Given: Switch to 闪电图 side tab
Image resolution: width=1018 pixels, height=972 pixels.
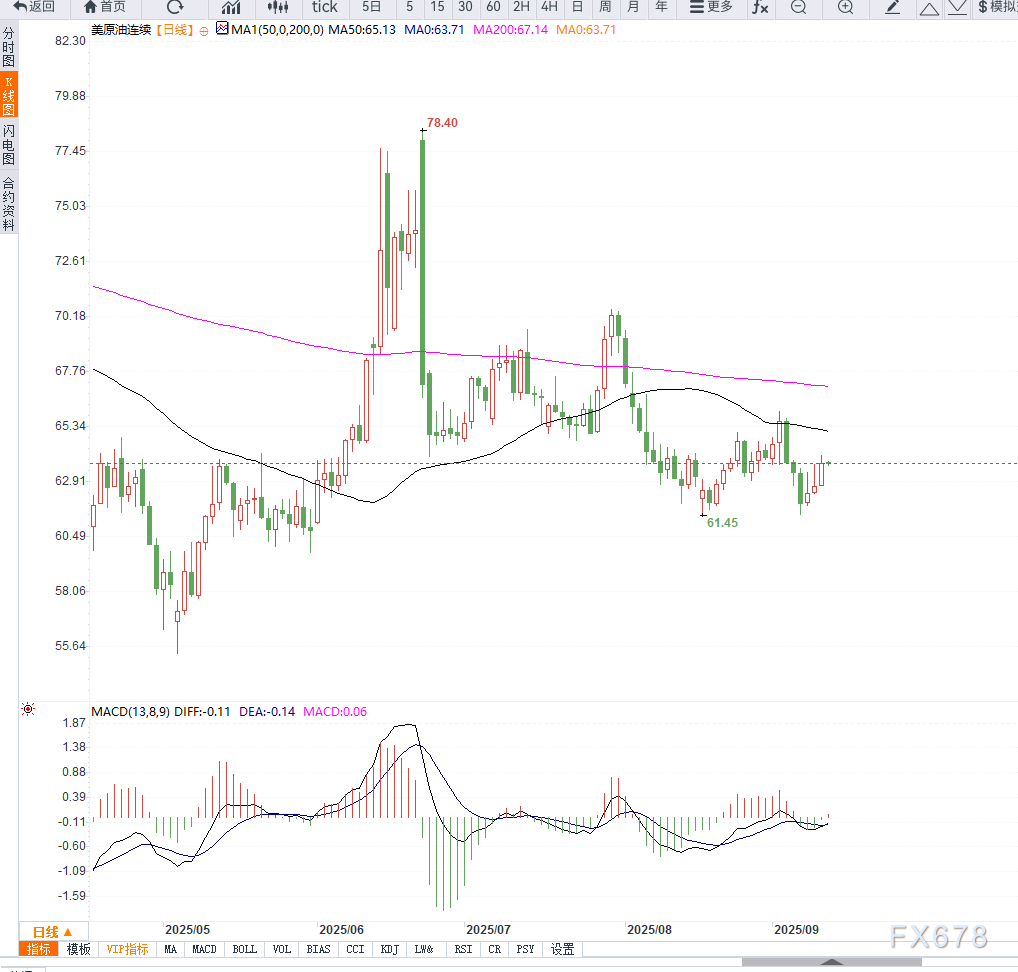Looking at the screenshot, I should [x=8, y=145].
